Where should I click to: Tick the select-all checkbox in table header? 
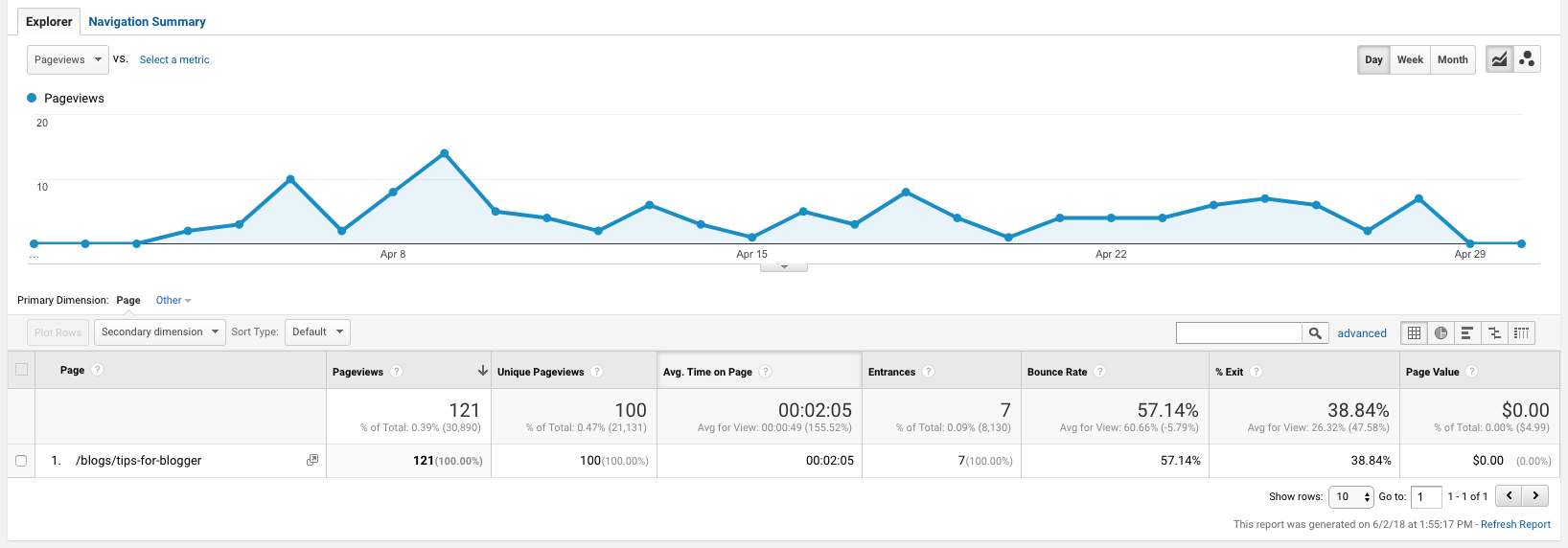click(21, 370)
